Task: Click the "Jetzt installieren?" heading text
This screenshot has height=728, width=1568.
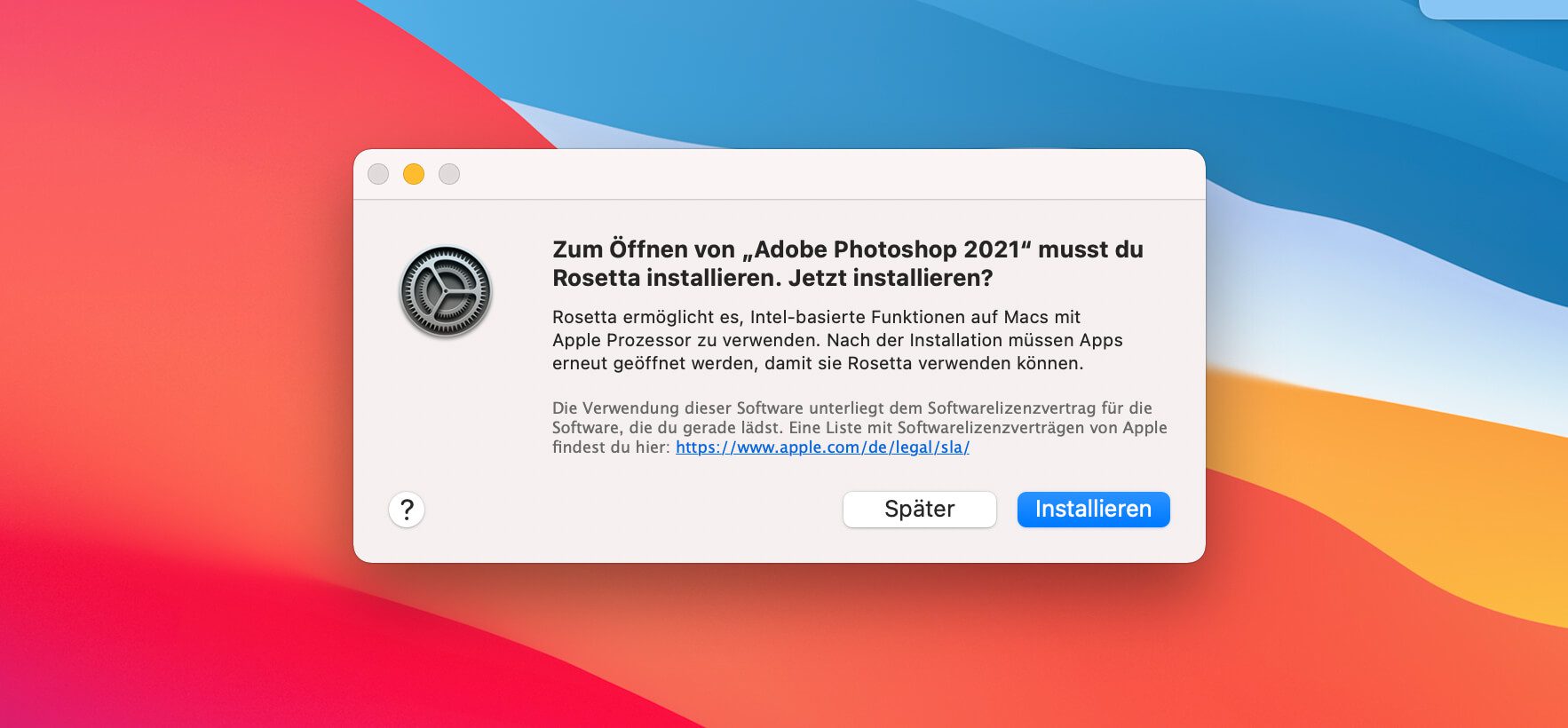Action: pos(891,278)
